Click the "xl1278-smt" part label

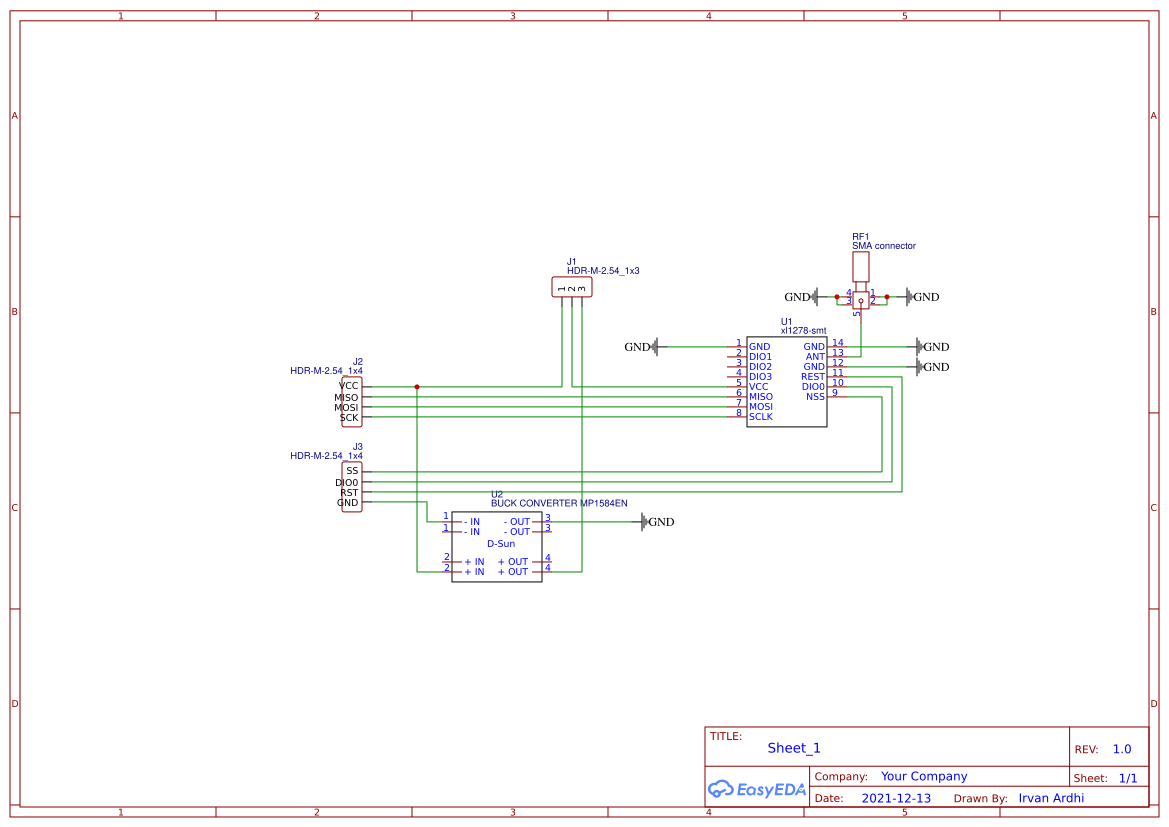click(x=803, y=330)
